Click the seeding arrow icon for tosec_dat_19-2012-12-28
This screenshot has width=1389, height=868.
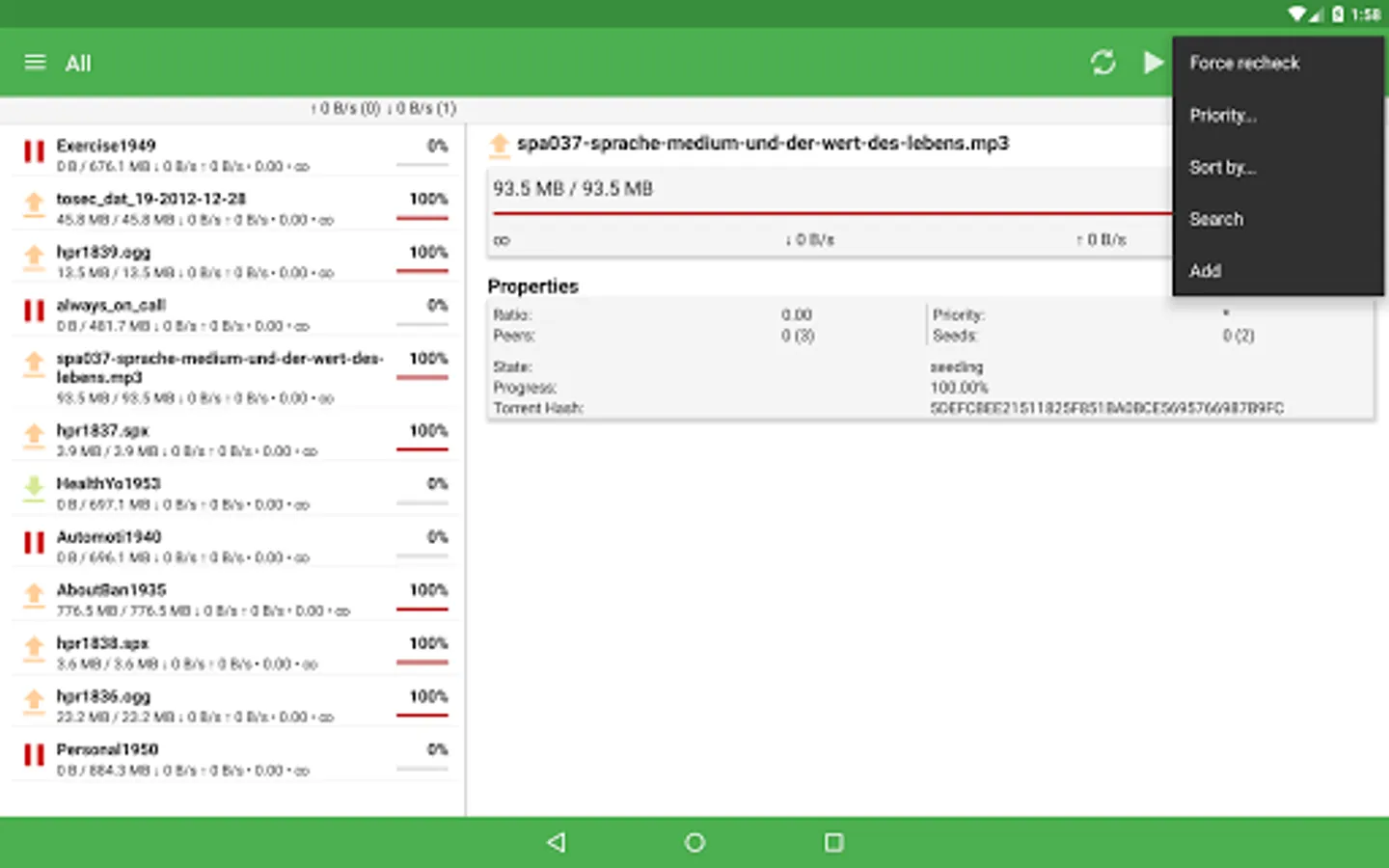pyautogui.click(x=34, y=204)
